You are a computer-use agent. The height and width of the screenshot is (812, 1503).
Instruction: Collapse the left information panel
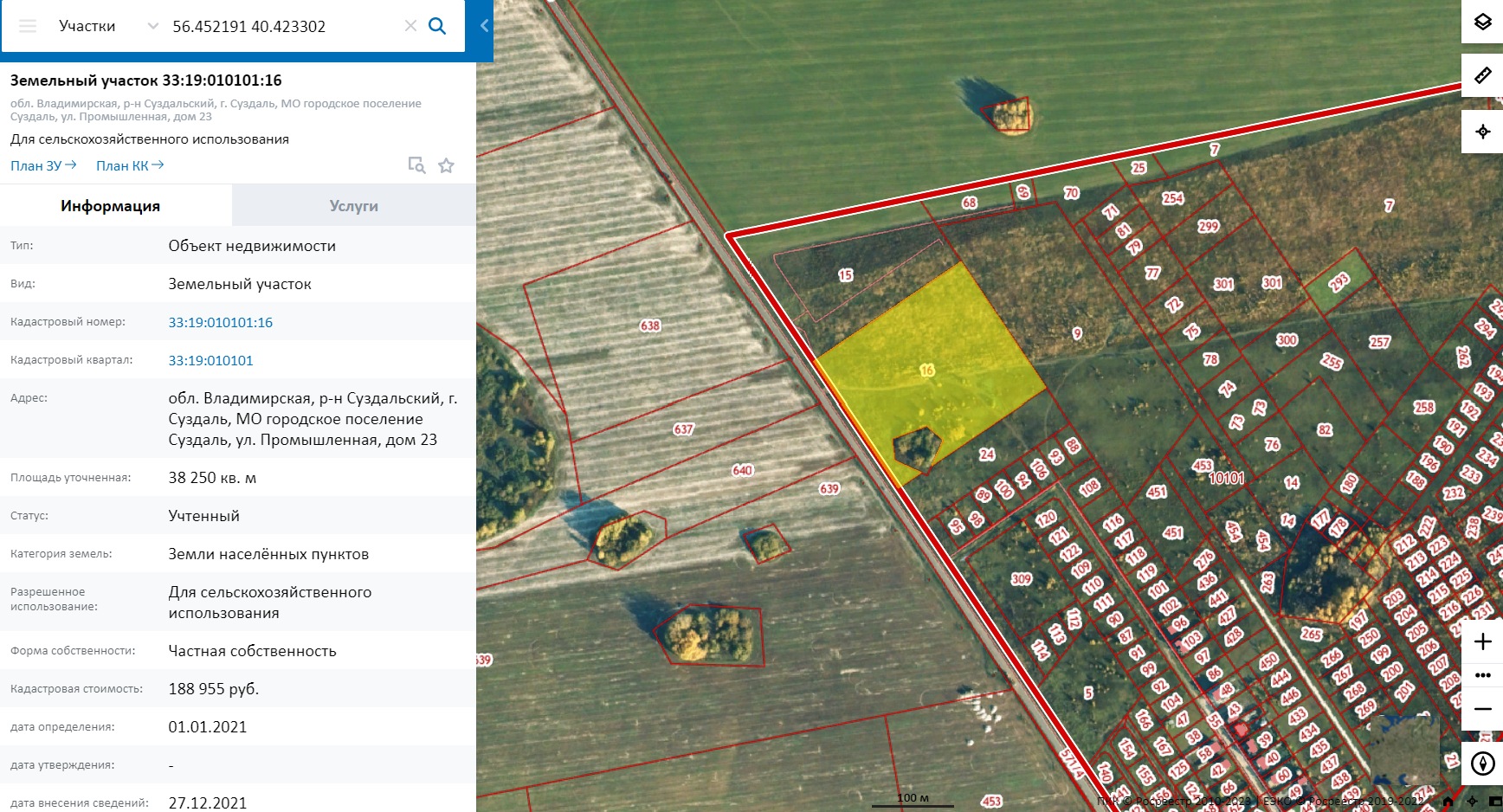coord(484,26)
